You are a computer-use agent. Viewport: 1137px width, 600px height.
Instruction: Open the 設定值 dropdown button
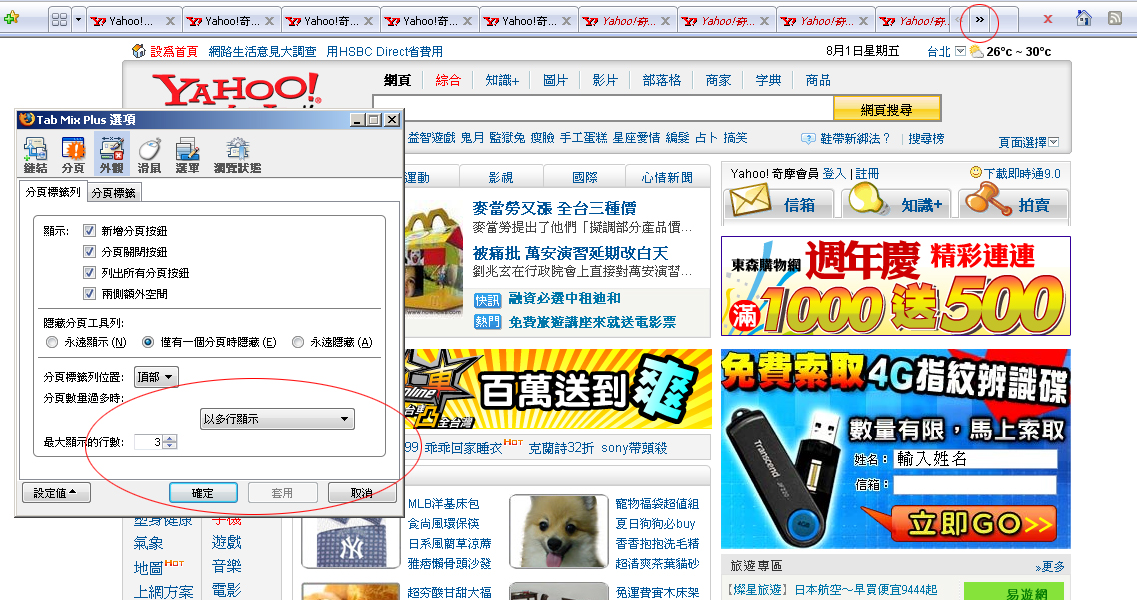(56, 493)
